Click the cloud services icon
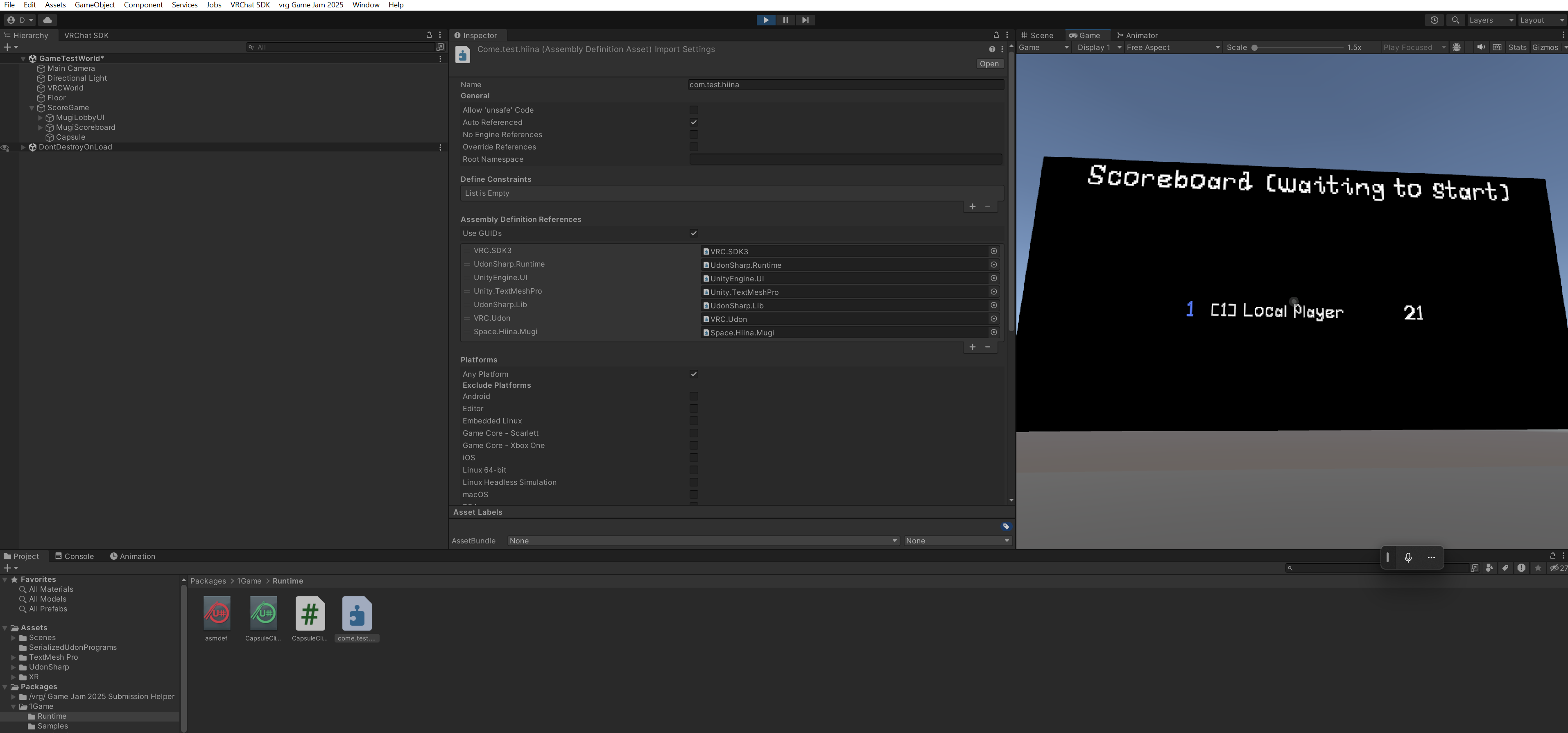Screen dimensions: 1568x733 click(48, 20)
